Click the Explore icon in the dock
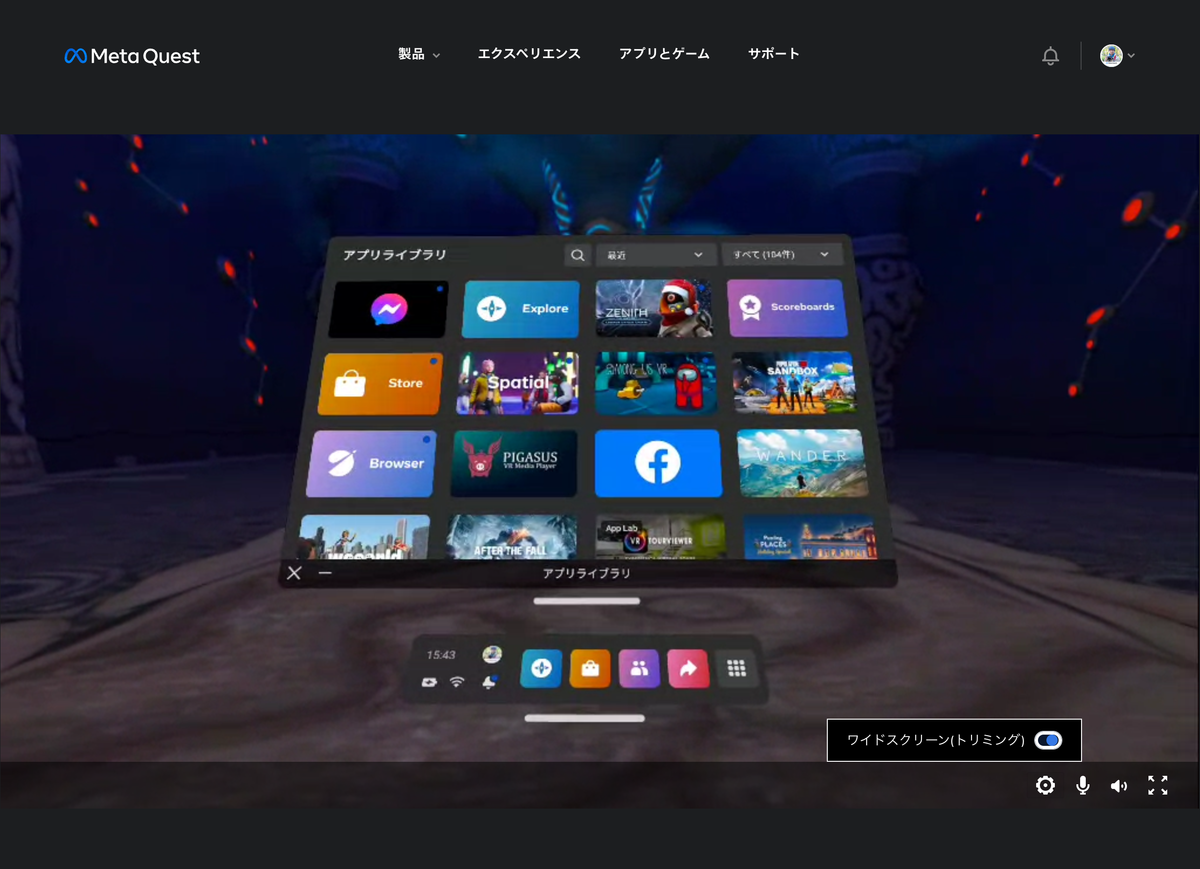This screenshot has width=1200, height=869. pyautogui.click(x=541, y=669)
